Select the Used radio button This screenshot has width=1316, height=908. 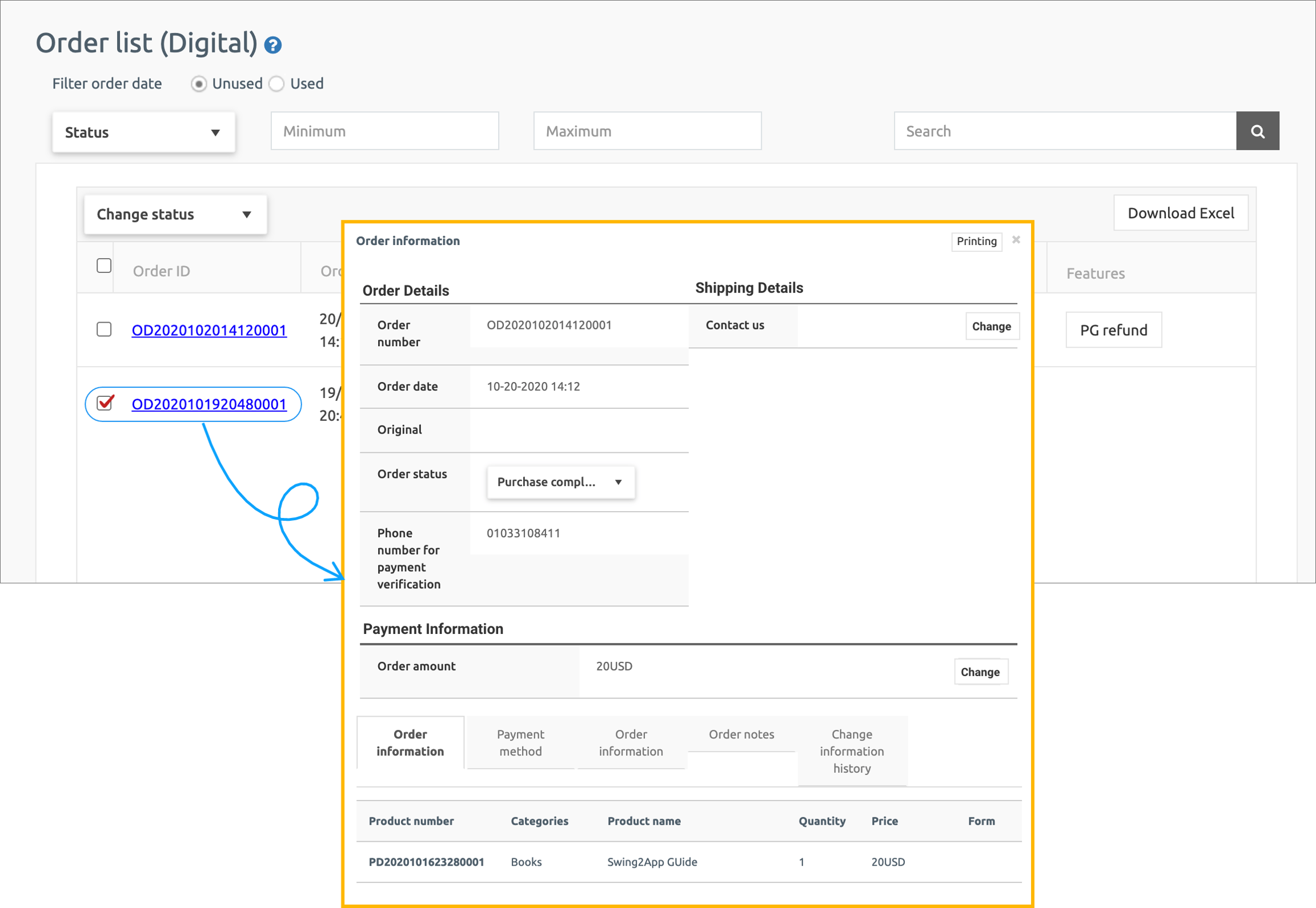277,84
